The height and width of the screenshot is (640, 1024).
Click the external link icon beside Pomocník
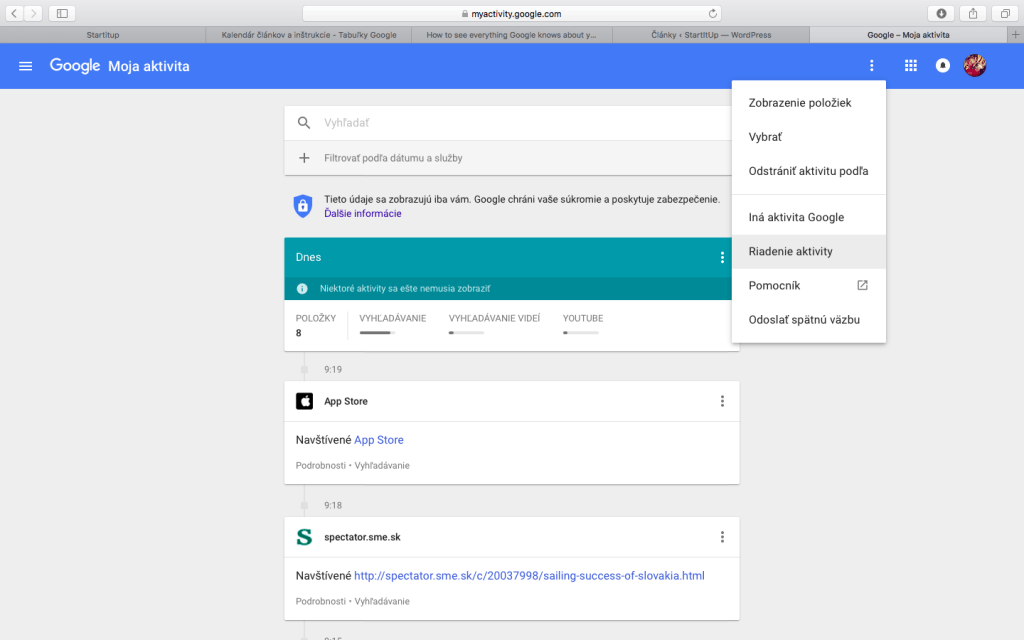click(x=862, y=285)
